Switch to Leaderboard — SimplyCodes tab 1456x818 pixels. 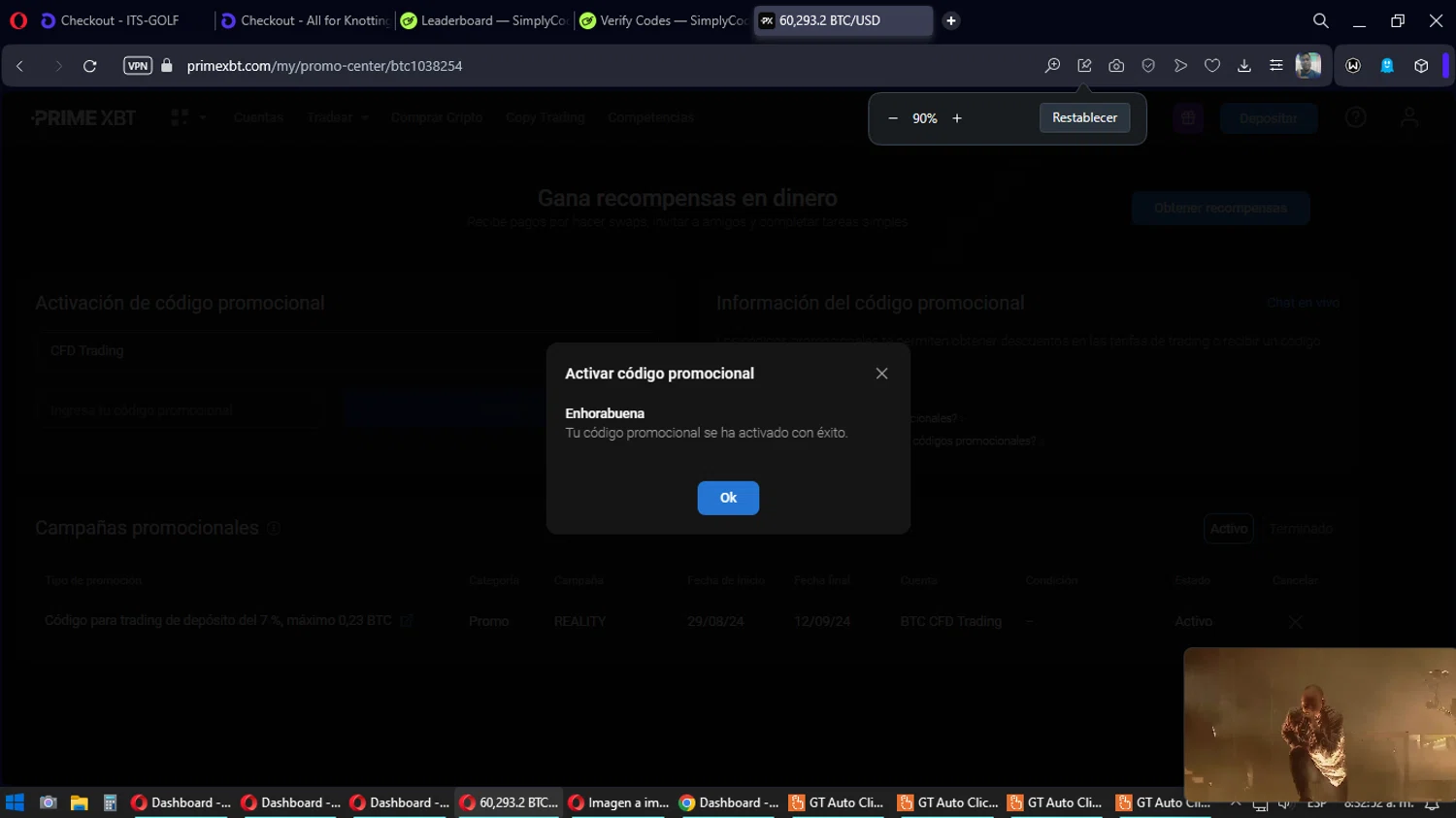click(485, 20)
